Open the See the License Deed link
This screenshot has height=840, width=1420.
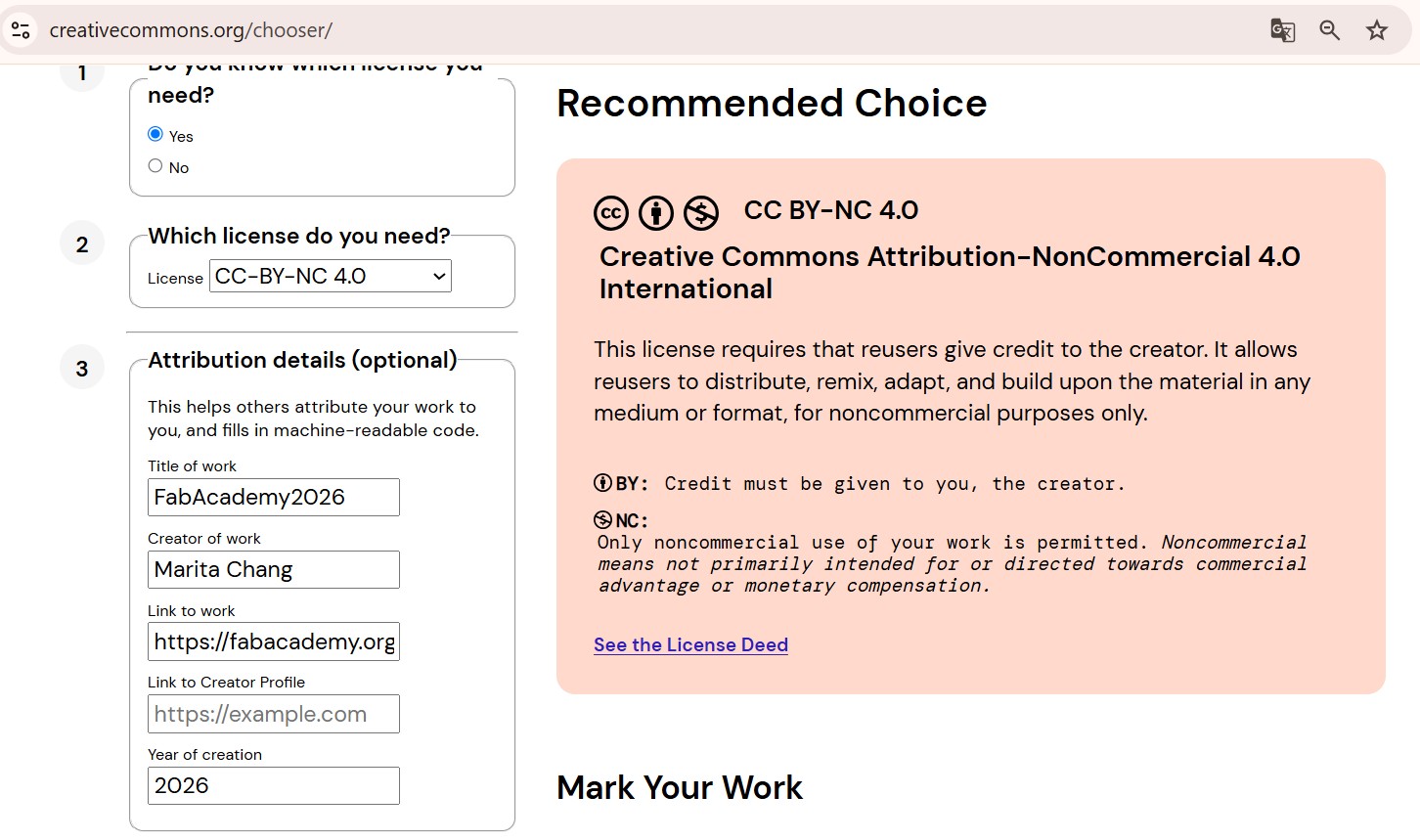(x=690, y=644)
